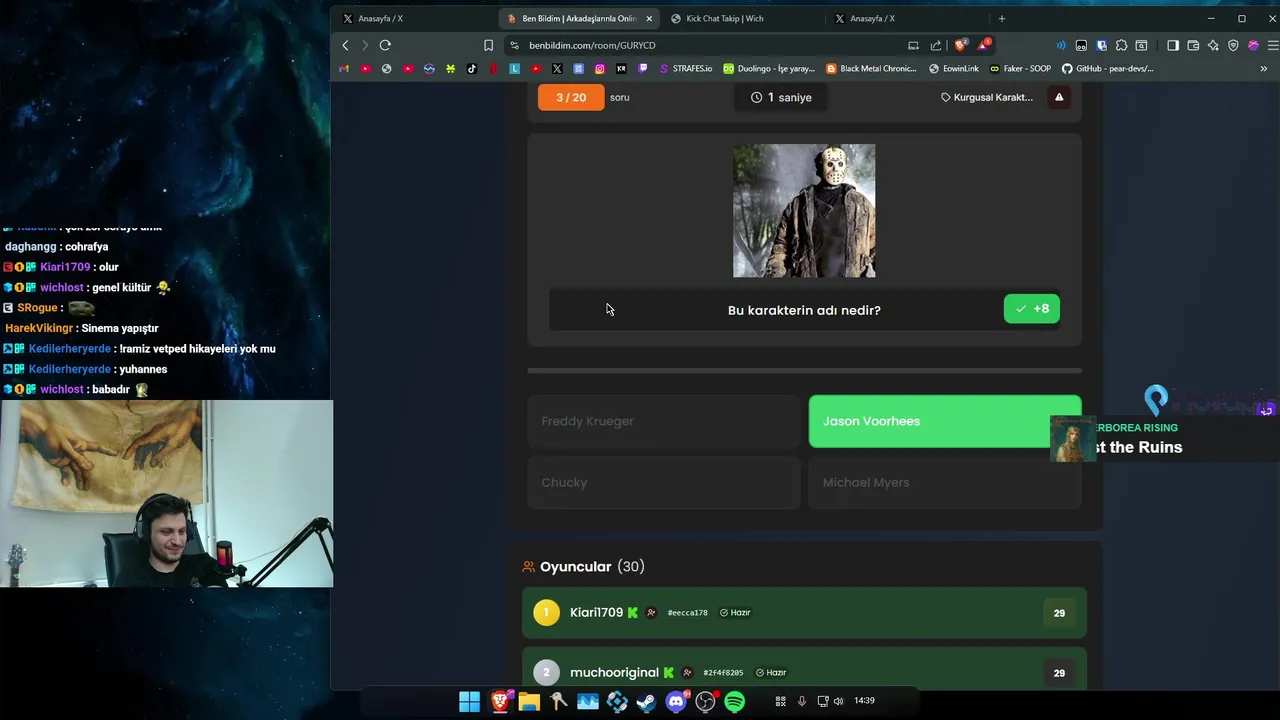Screen dimensions: 1280x720
Task: Click the Hazır status beside Kiari1709
Action: pyautogui.click(x=735, y=613)
